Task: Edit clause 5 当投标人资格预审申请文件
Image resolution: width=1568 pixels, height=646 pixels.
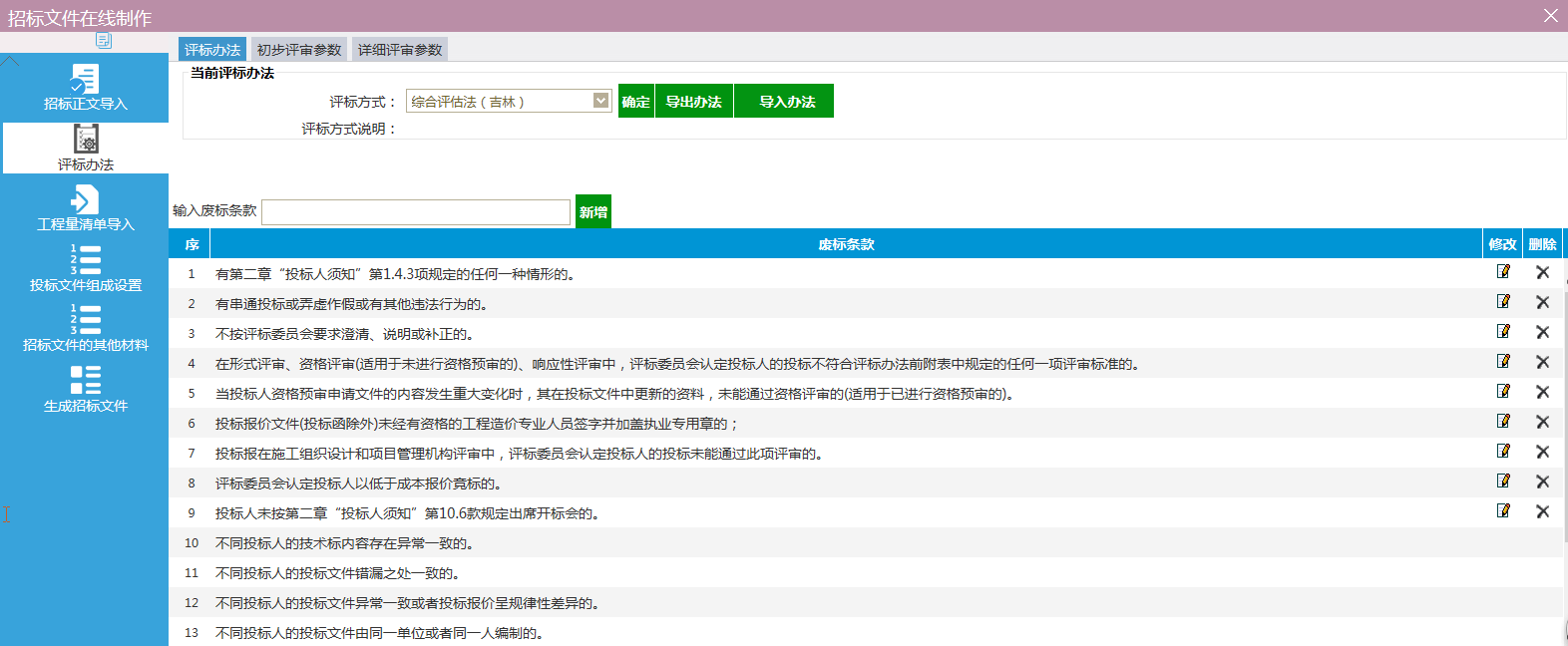Action: tap(1503, 392)
